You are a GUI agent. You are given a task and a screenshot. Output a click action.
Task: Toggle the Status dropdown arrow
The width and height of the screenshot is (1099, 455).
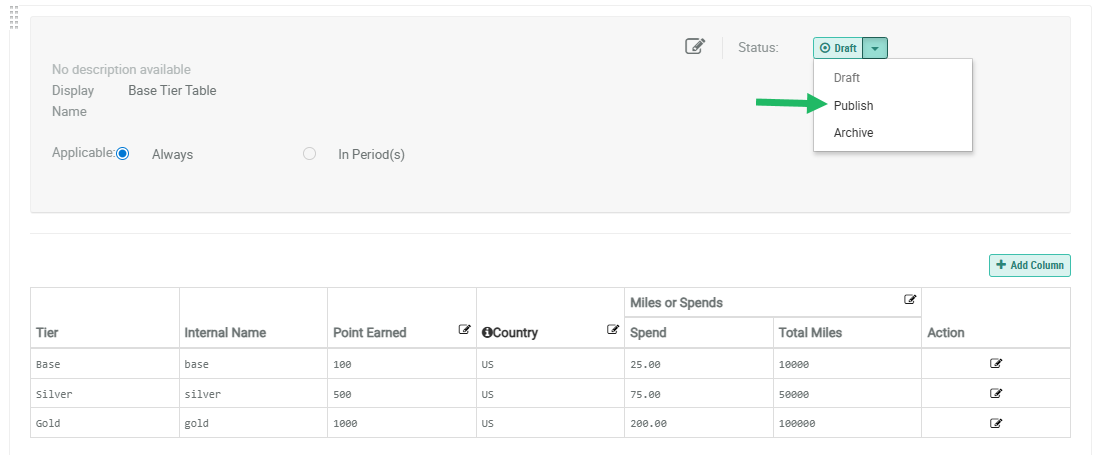[875, 48]
